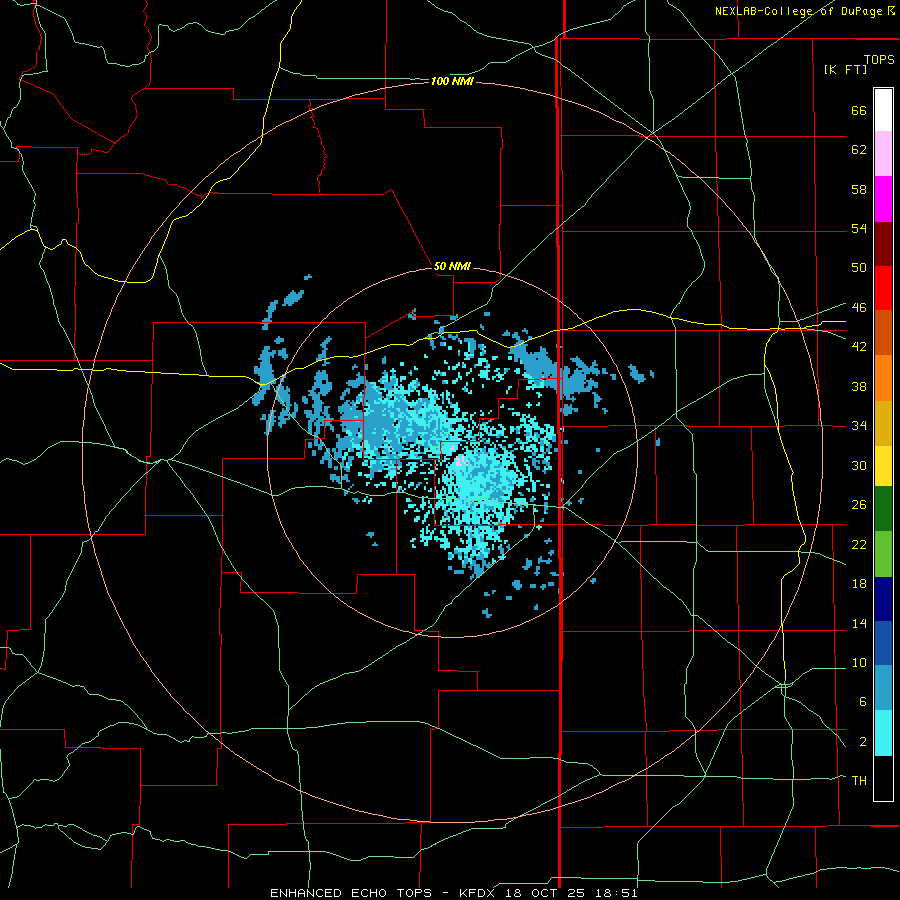
Task: Click the dark orange 46 kft legend swatch
Action: coord(883,333)
